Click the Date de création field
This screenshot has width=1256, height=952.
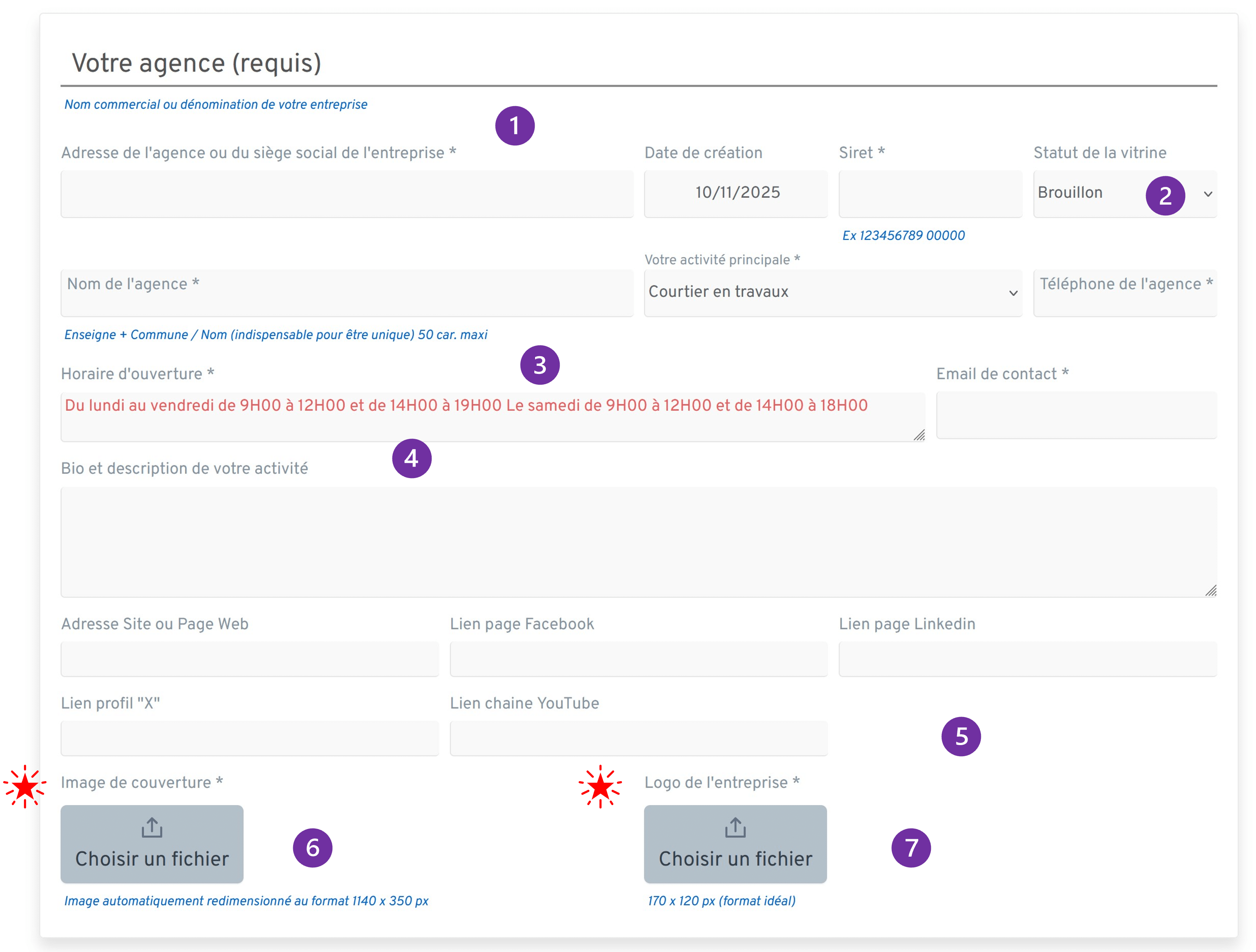[x=736, y=193]
